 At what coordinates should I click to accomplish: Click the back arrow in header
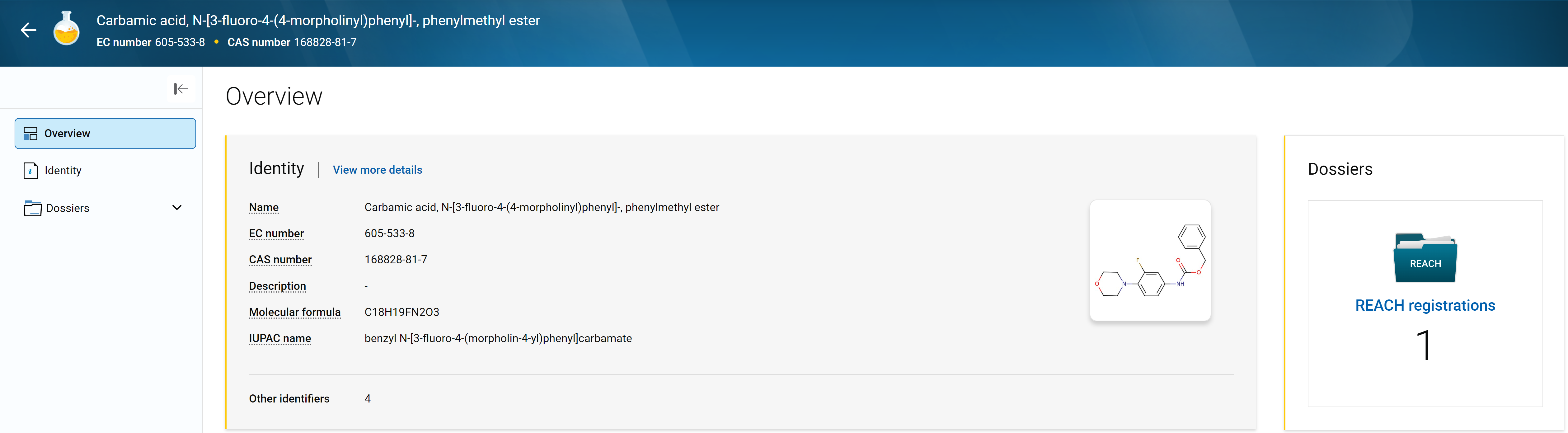[x=29, y=30]
